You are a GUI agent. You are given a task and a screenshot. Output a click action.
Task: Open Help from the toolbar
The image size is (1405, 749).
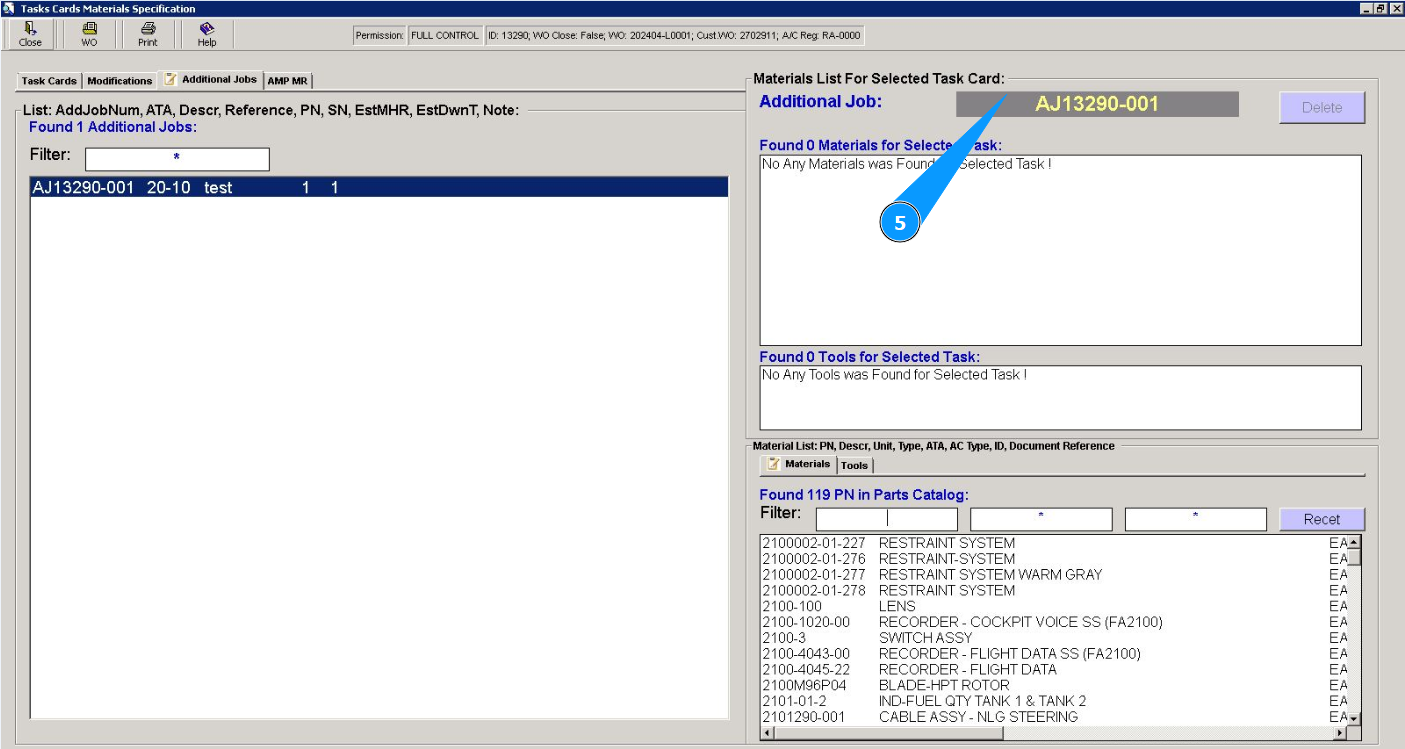(x=207, y=34)
